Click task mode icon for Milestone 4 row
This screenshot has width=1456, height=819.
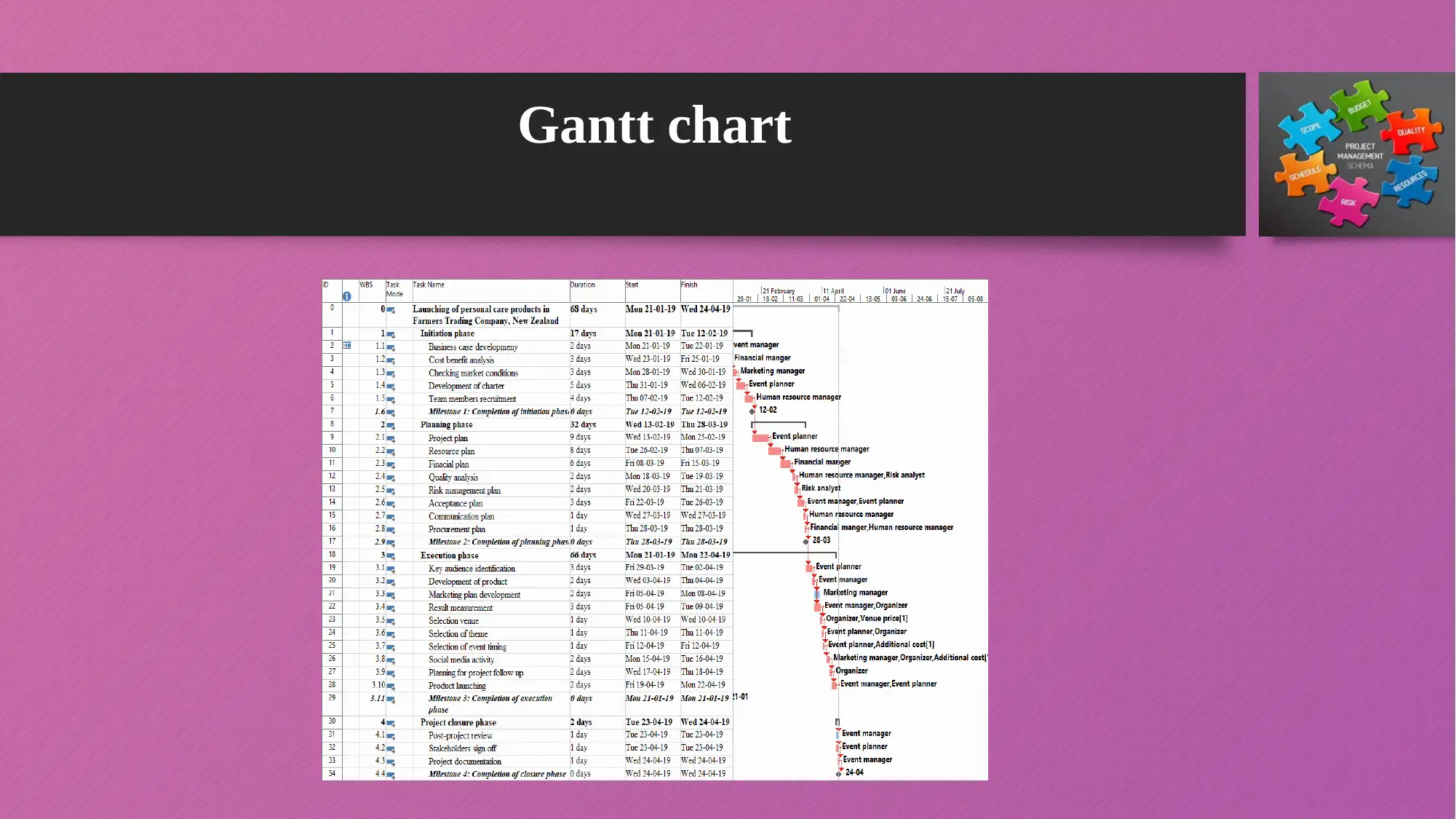tap(391, 775)
